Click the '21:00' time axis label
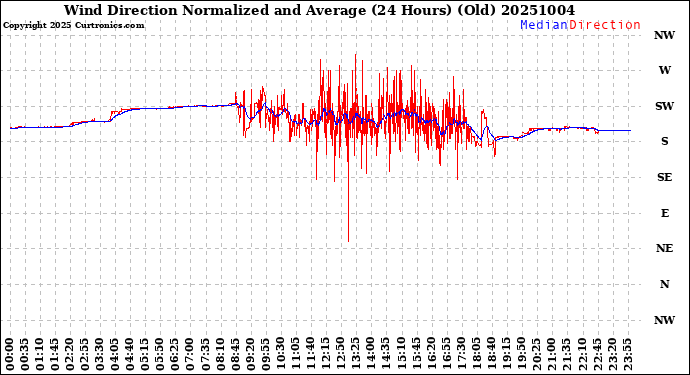690x375 pixels. click(551, 355)
